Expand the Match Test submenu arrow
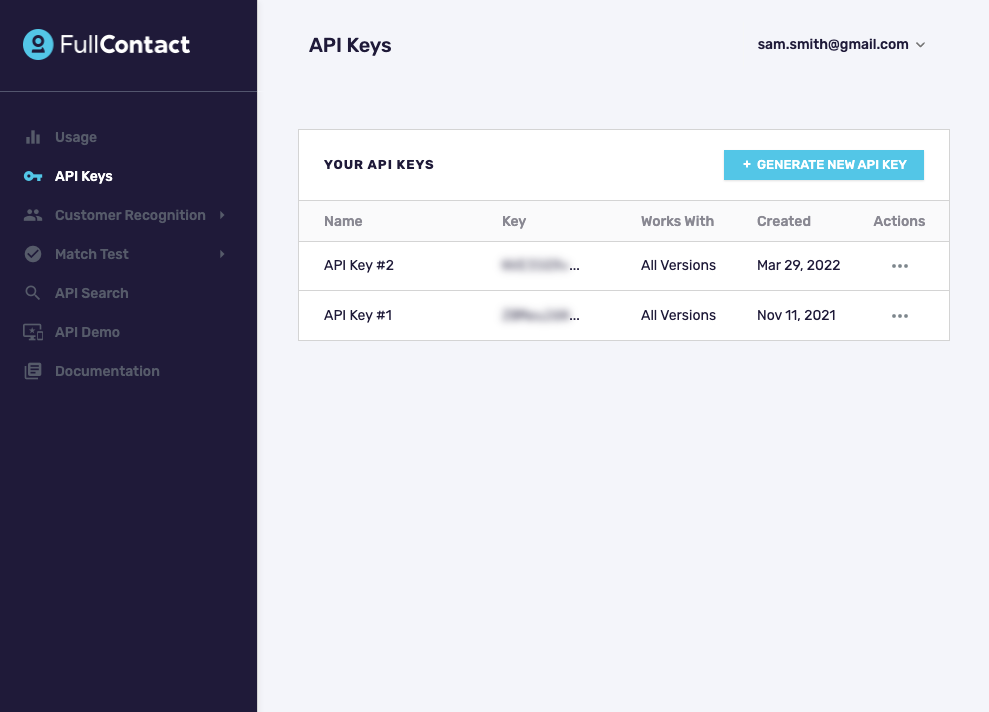The width and height of the screenshot is (989, 712). coord(222,254)
